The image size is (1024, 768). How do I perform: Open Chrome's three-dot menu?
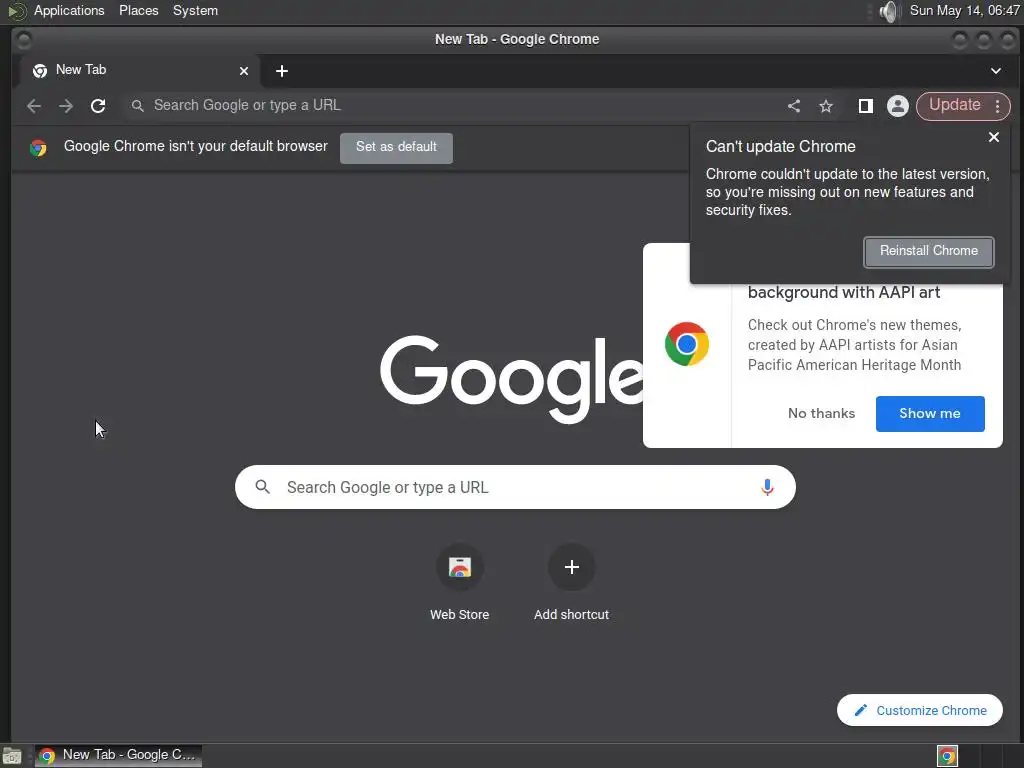998,106
